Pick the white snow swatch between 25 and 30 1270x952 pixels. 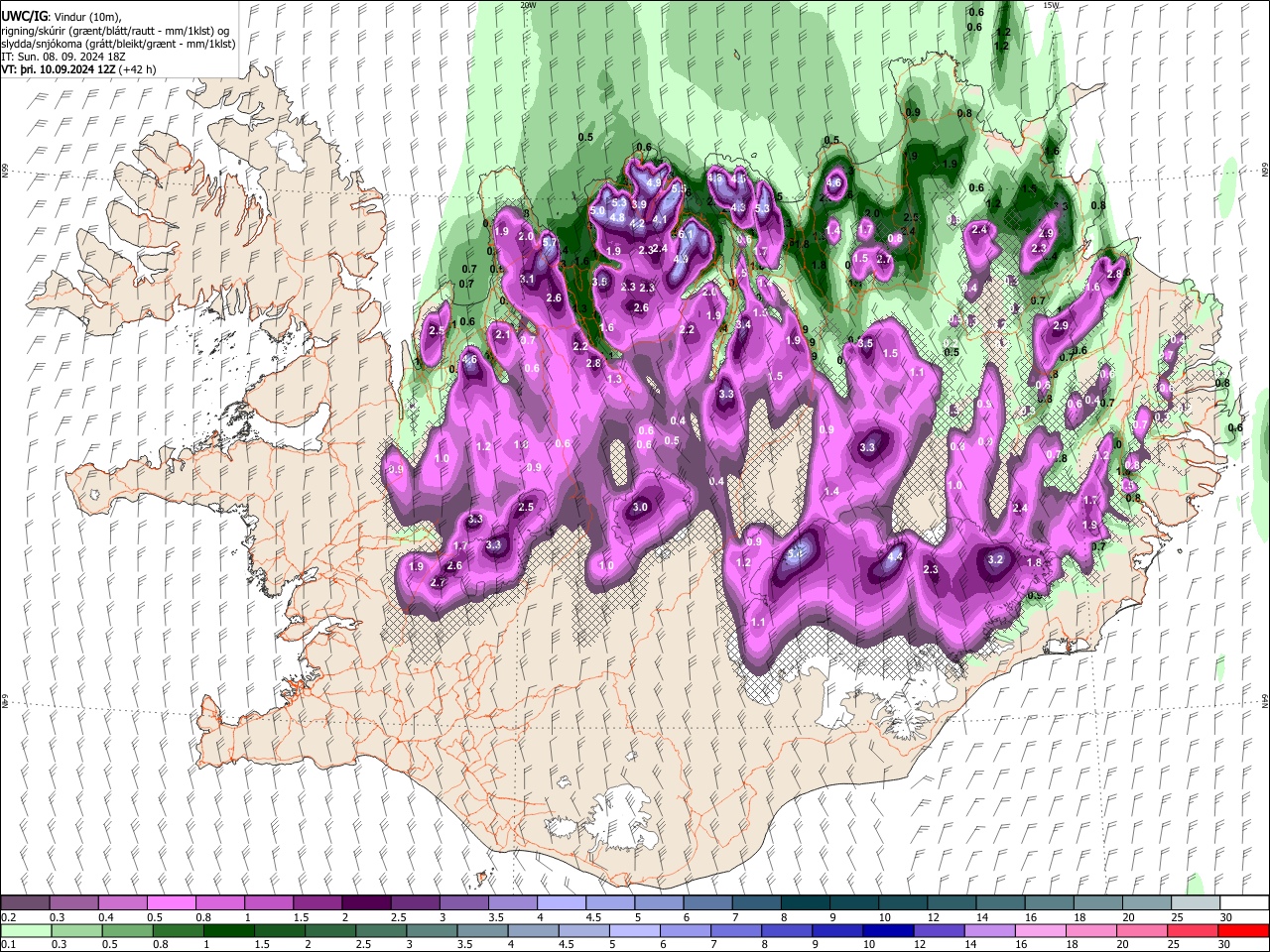click(x=1195, y=903)
